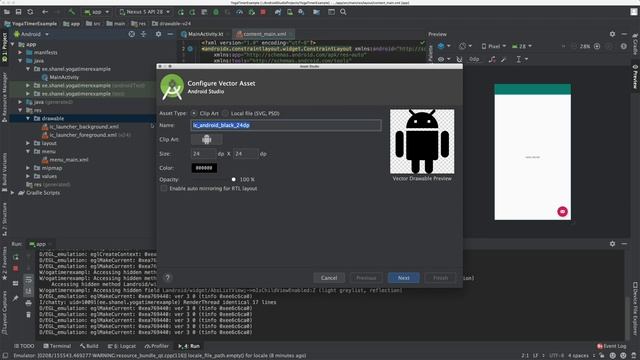The height and width of the screenshot is (360, 640).
Task: Click the pin tab icon in Run panel
Action: [x=16, y=299]
